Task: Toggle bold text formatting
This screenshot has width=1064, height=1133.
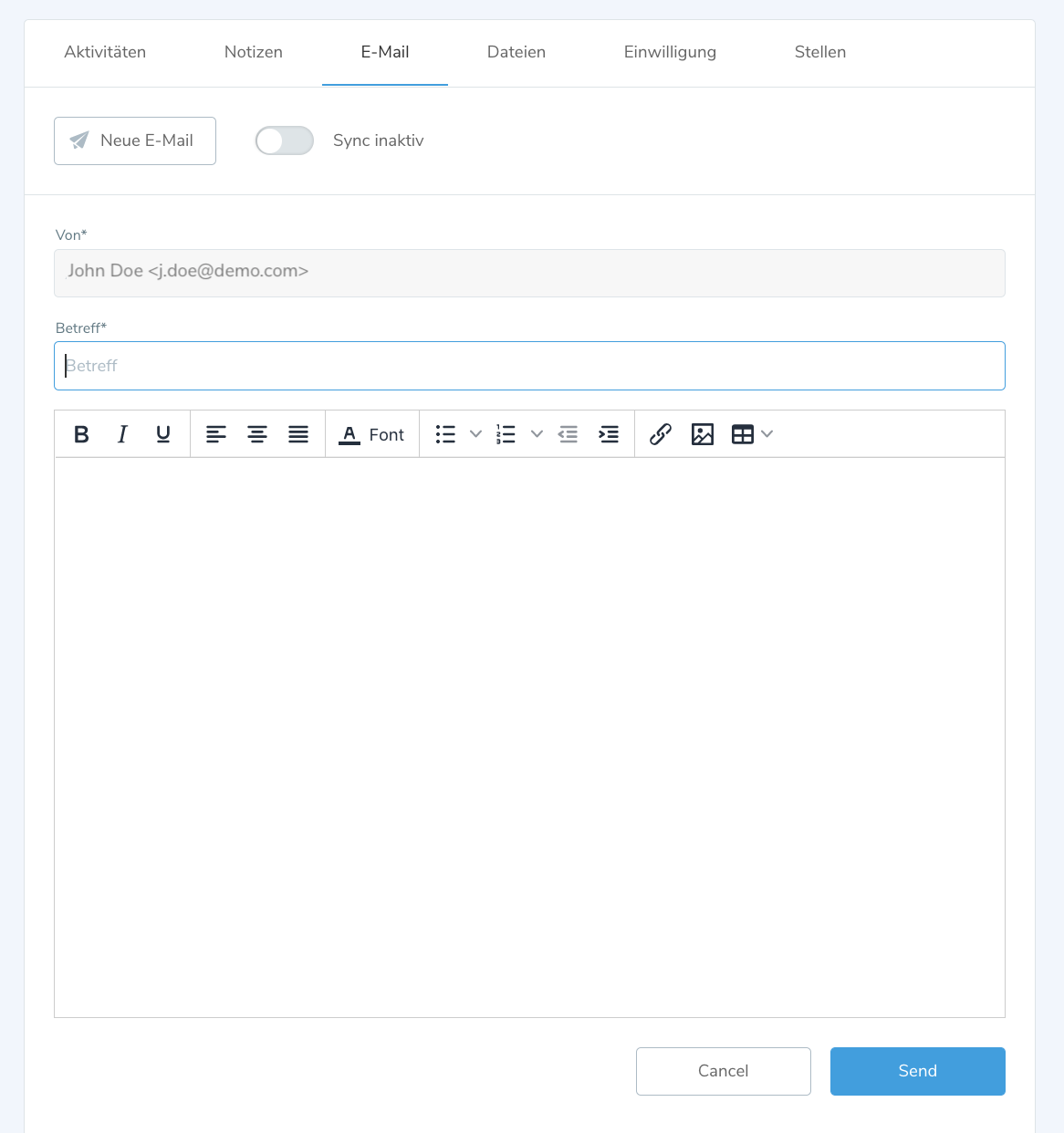Action: 81,434
